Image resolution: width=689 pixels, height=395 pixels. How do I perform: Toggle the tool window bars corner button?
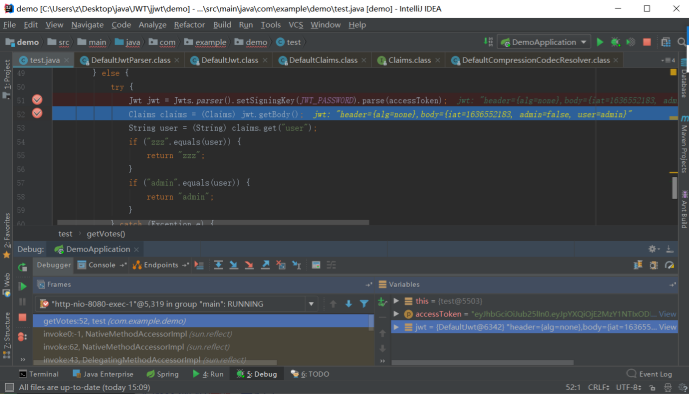coord(9,387)
